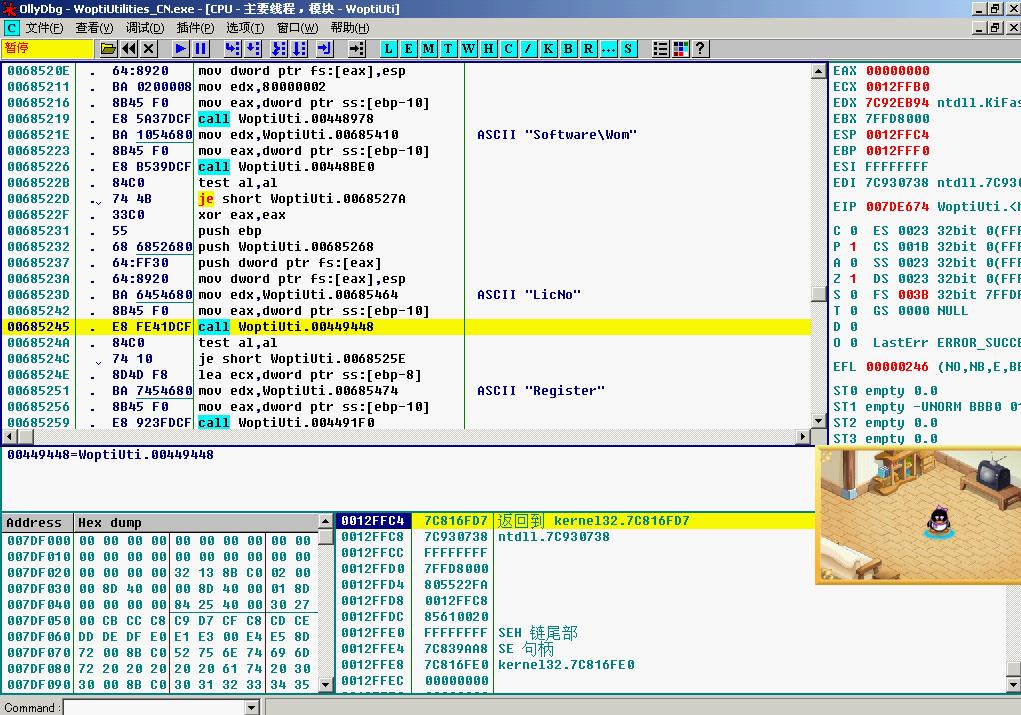The image size is (1021, 715).
Task: Show the Call stack via K button
Action: point(549,49)
